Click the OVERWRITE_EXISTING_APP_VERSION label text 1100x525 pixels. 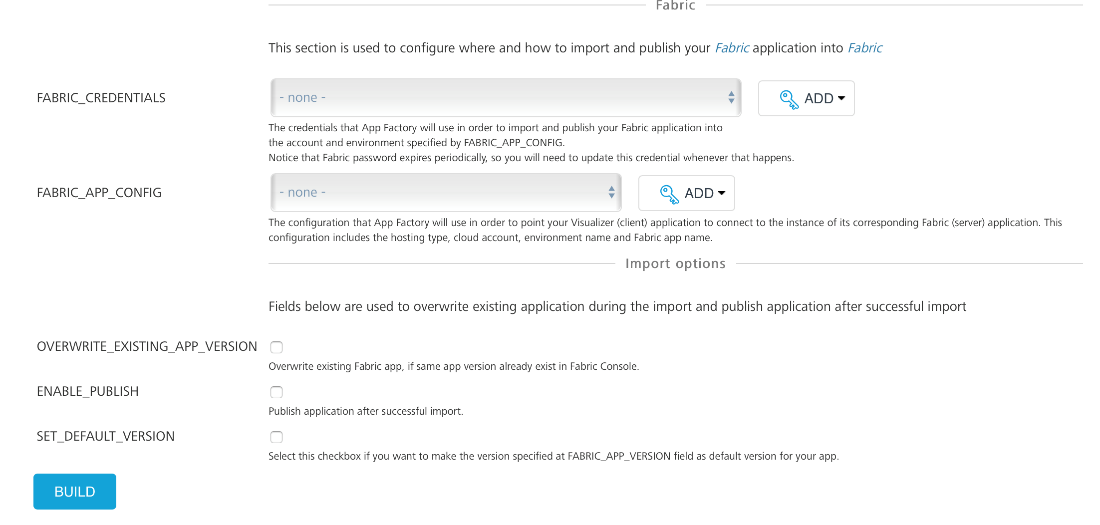tap(147, 347)
